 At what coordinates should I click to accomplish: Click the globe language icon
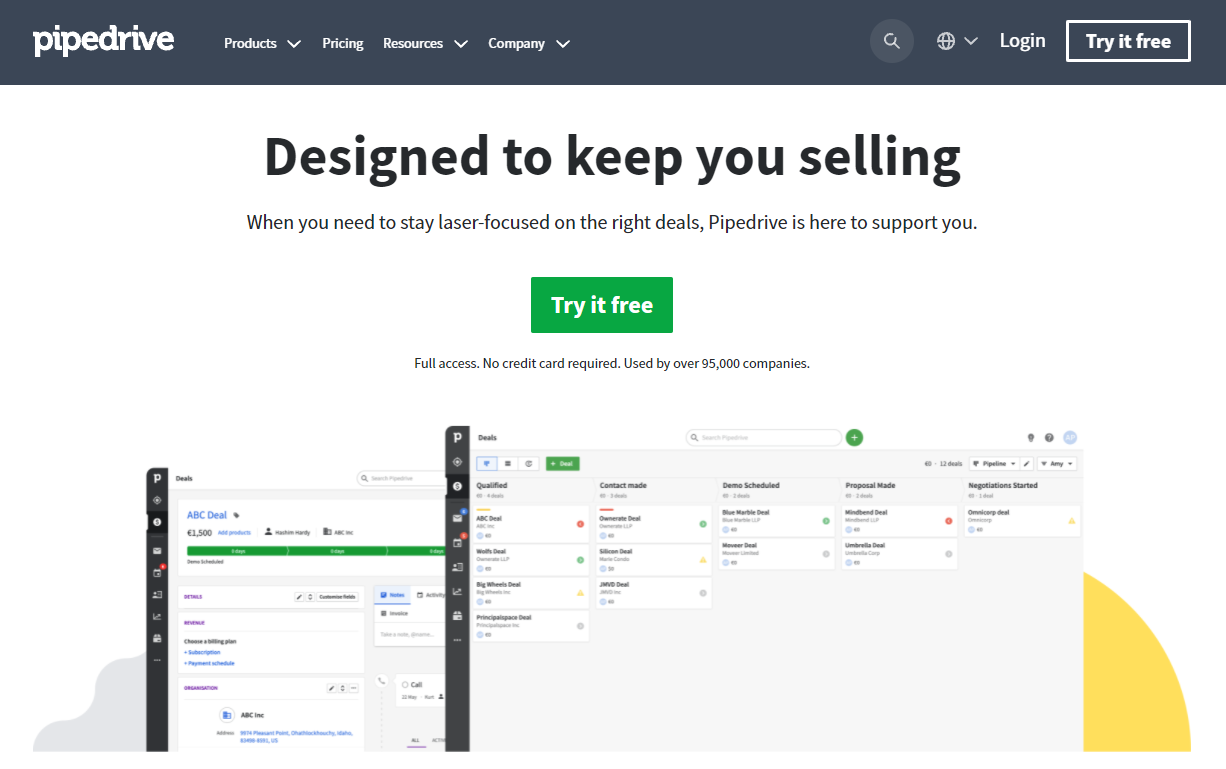(946, 42)
